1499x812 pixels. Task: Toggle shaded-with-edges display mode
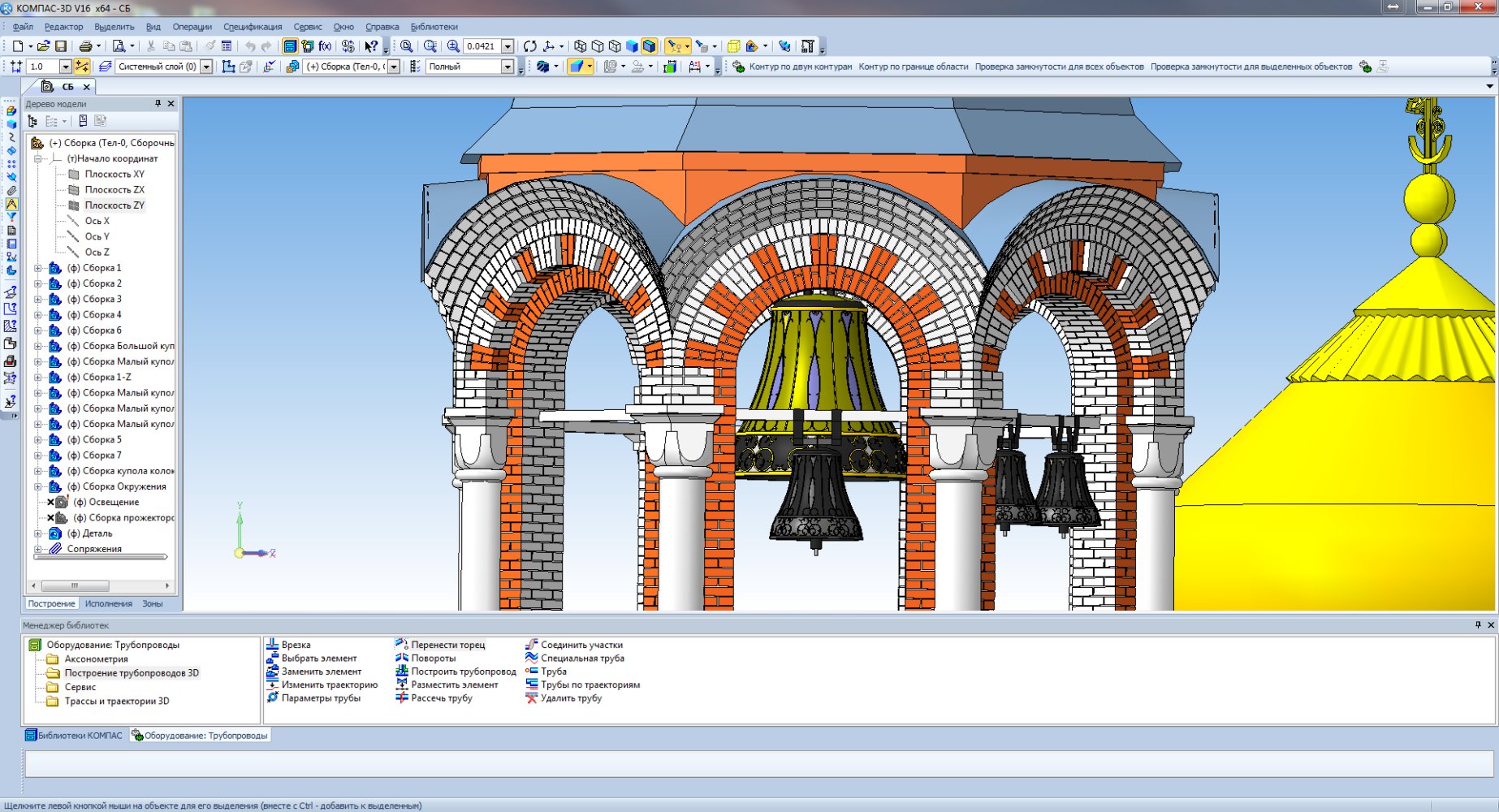coord(649,46)
